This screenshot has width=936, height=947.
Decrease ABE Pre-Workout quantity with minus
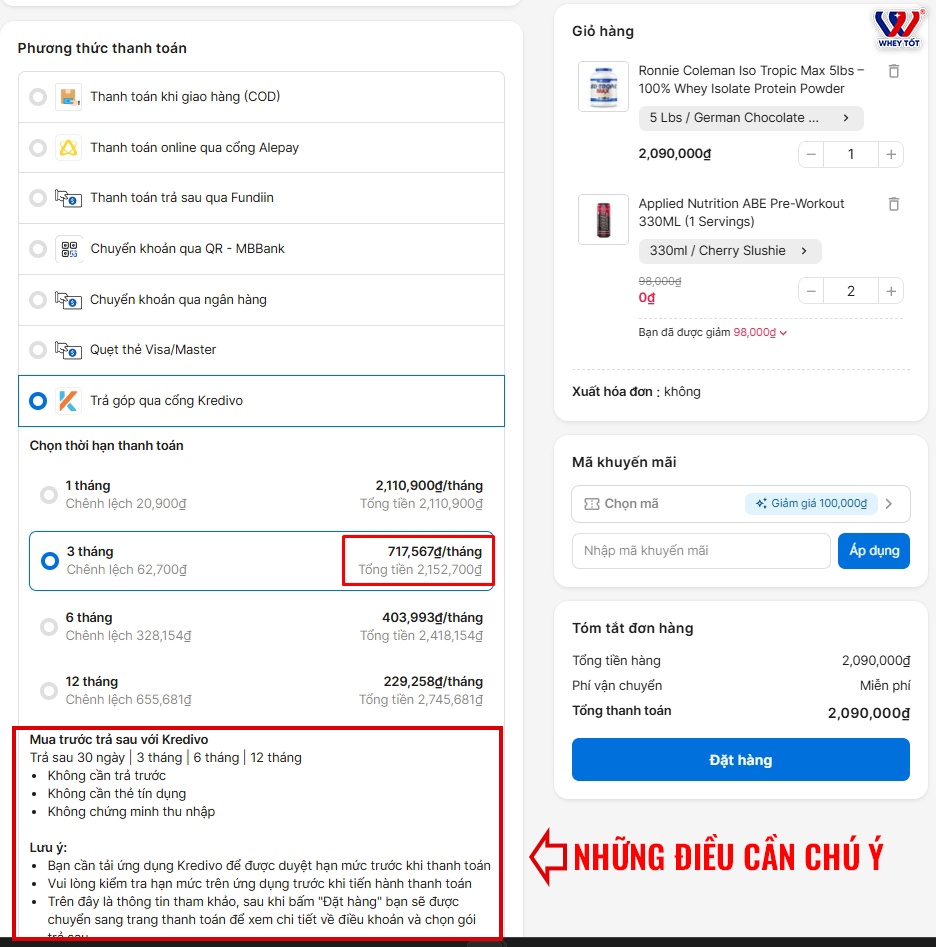pyautogui.click(x=811, y=292)
